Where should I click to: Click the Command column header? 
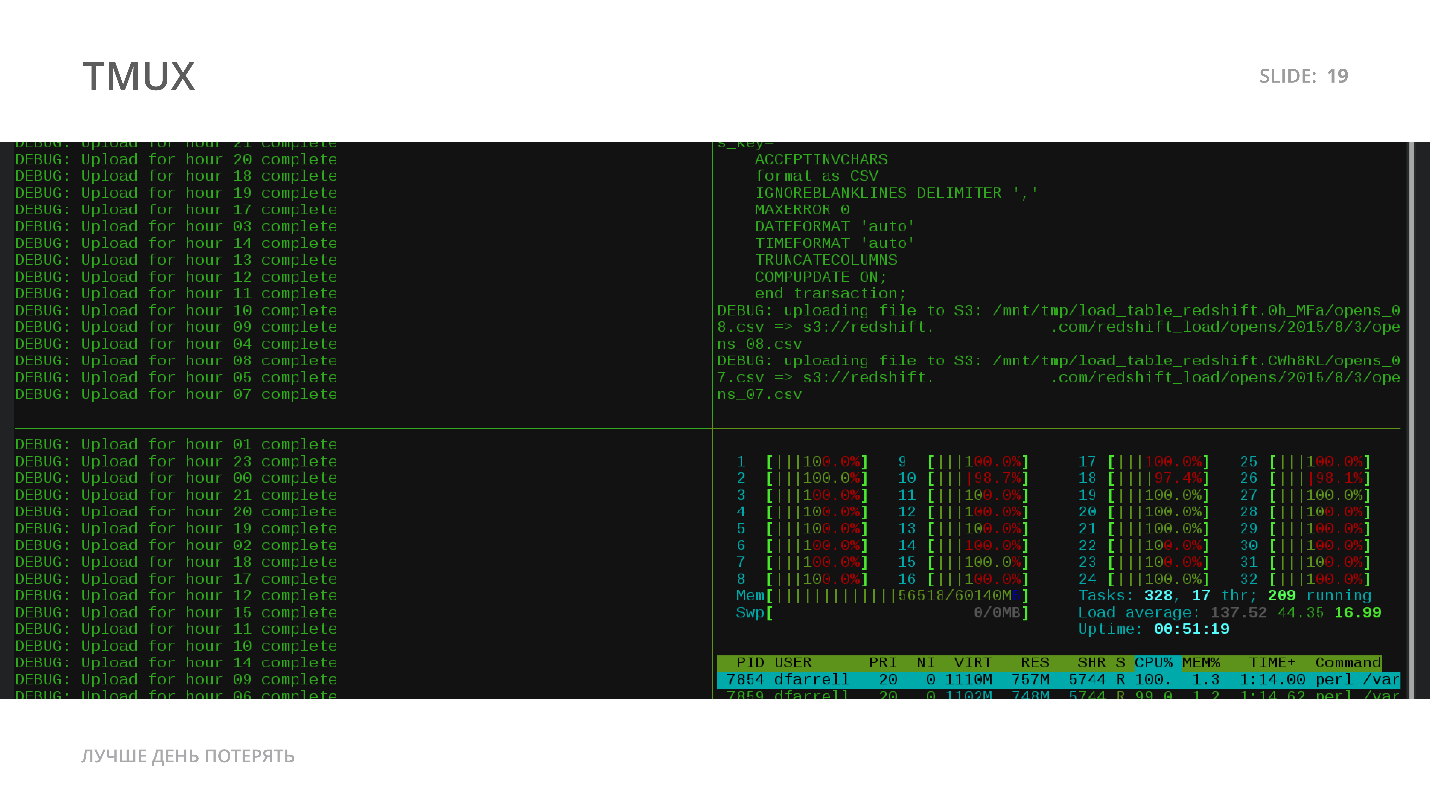[x=1348, y=662]
